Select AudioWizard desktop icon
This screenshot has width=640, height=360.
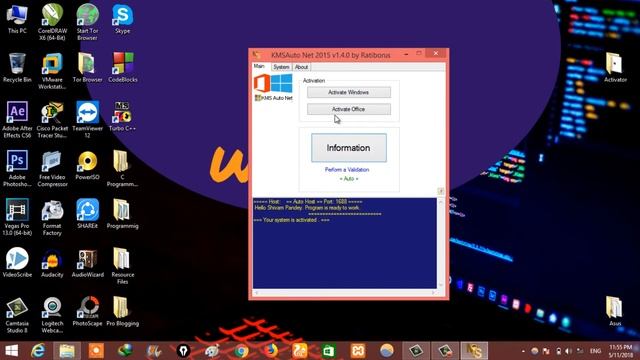click(87, 262)
